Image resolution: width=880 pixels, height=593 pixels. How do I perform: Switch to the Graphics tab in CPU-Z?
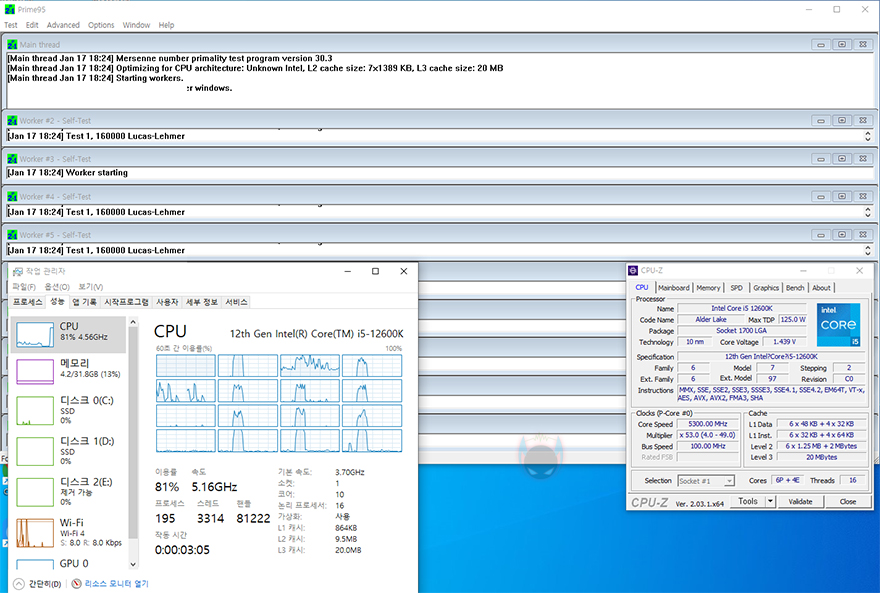tap(766, 288)
